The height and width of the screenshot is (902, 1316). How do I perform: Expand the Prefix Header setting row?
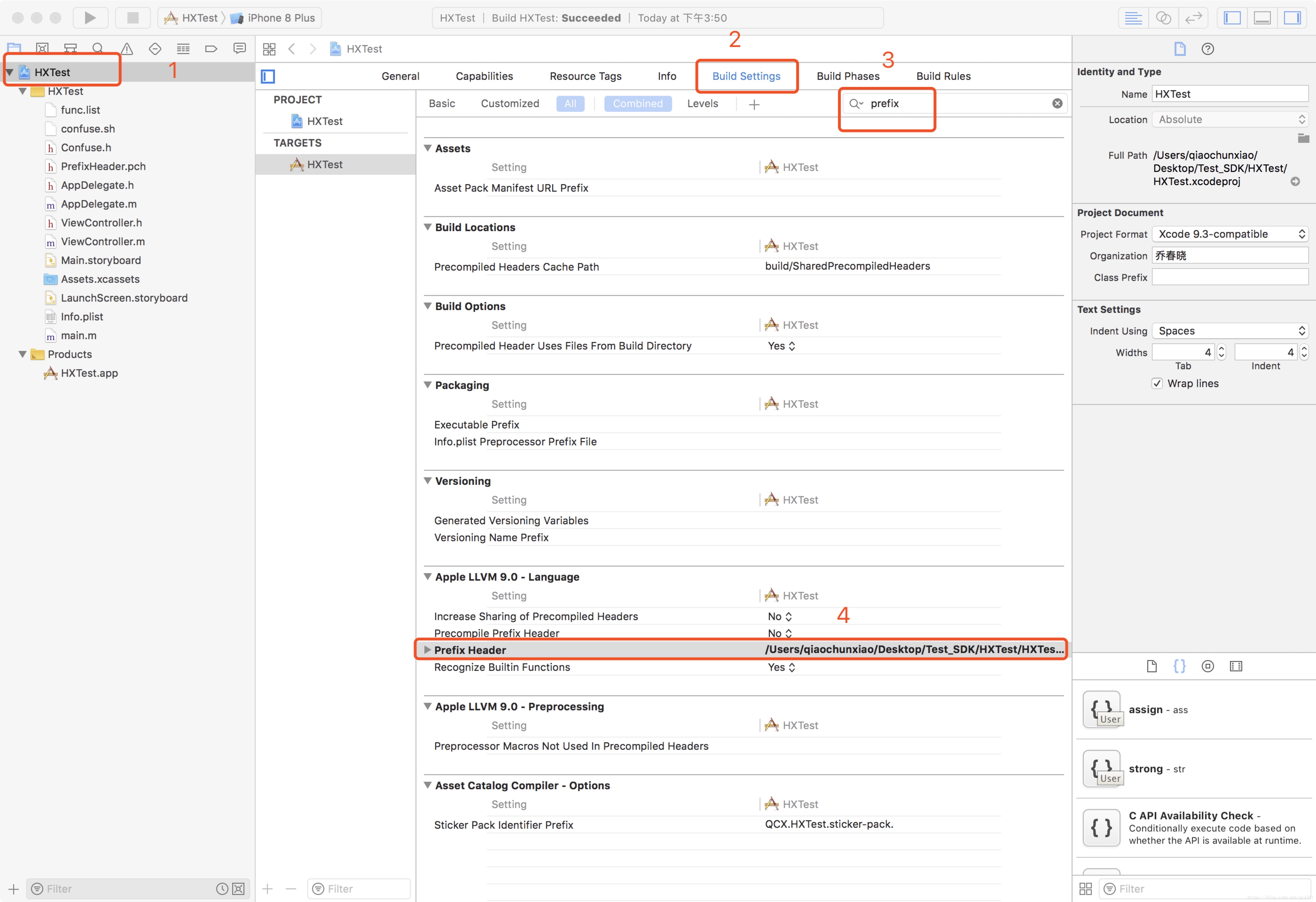pos(427,650)
